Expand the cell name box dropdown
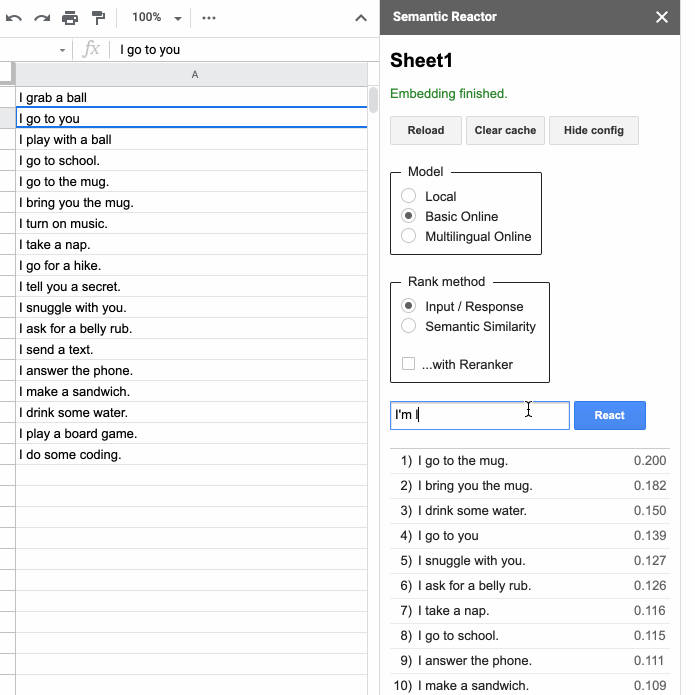The height and width of the screenshot is (695, 695). click(62, 50)
